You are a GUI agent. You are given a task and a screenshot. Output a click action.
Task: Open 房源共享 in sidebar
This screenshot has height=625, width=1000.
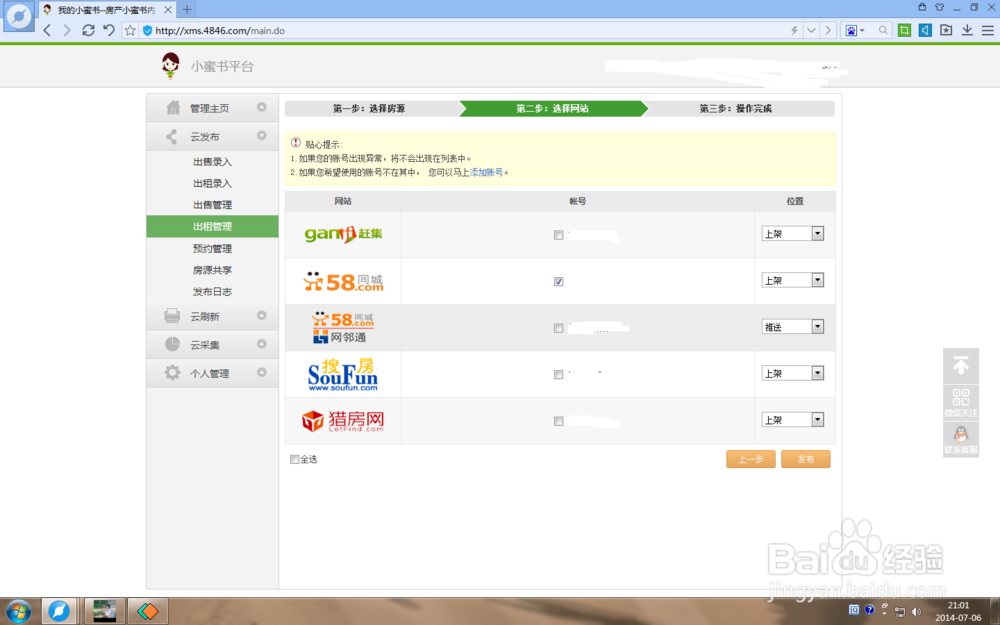click(212, 270)
